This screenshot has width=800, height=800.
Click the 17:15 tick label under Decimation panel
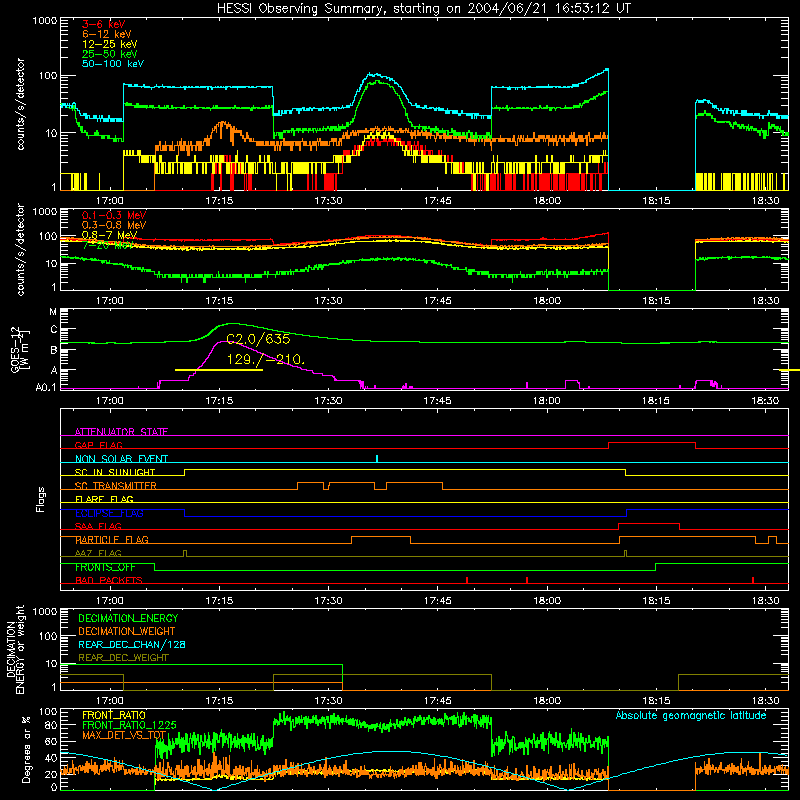[x=219, y=700]
